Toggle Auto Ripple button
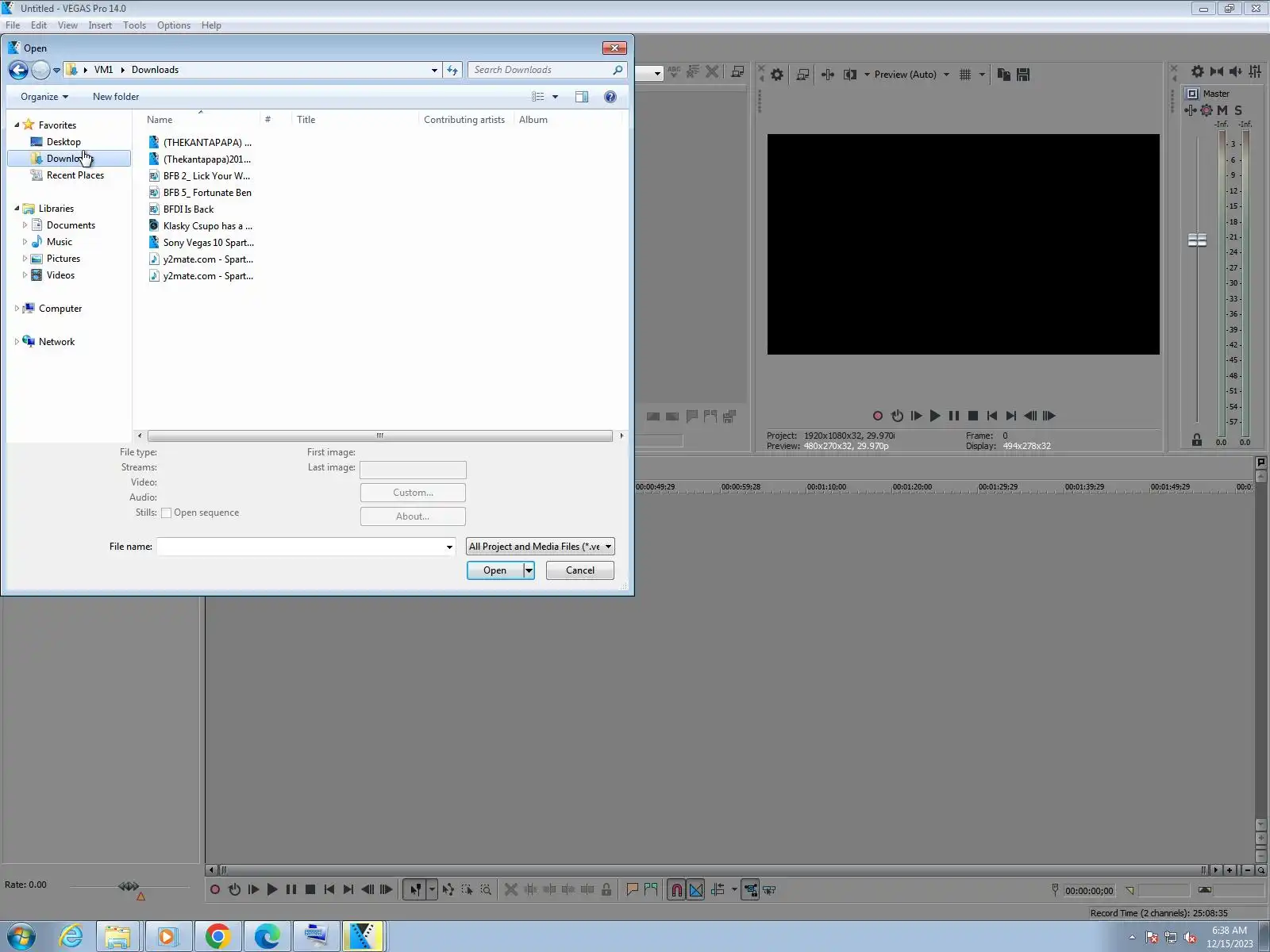 coord(718,890)
